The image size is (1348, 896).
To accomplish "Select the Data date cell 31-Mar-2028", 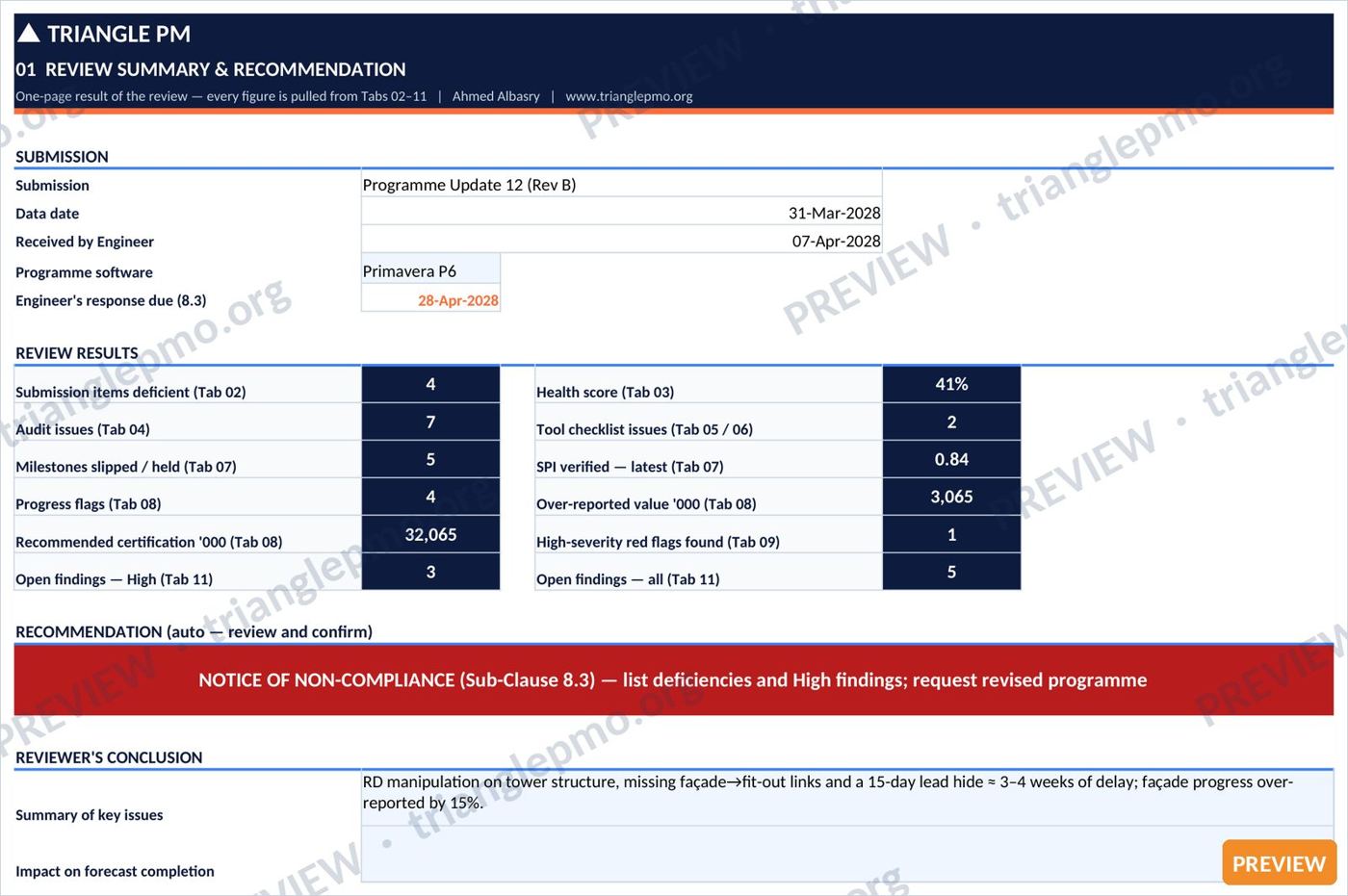I will tap(621, 213).
